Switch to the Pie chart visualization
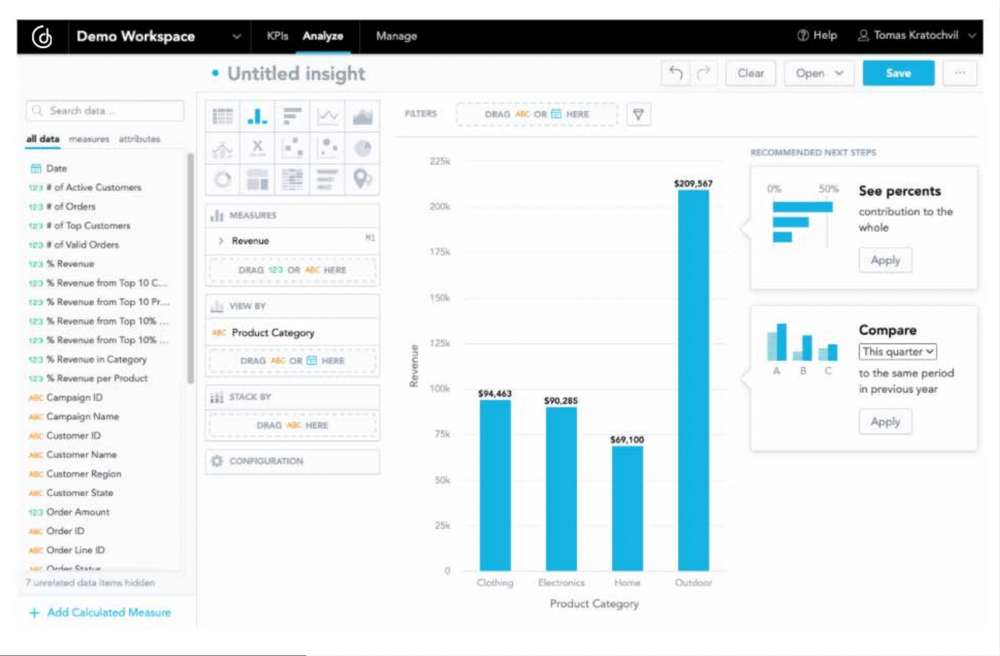The image size is (1000, 656). click(362, 147)
